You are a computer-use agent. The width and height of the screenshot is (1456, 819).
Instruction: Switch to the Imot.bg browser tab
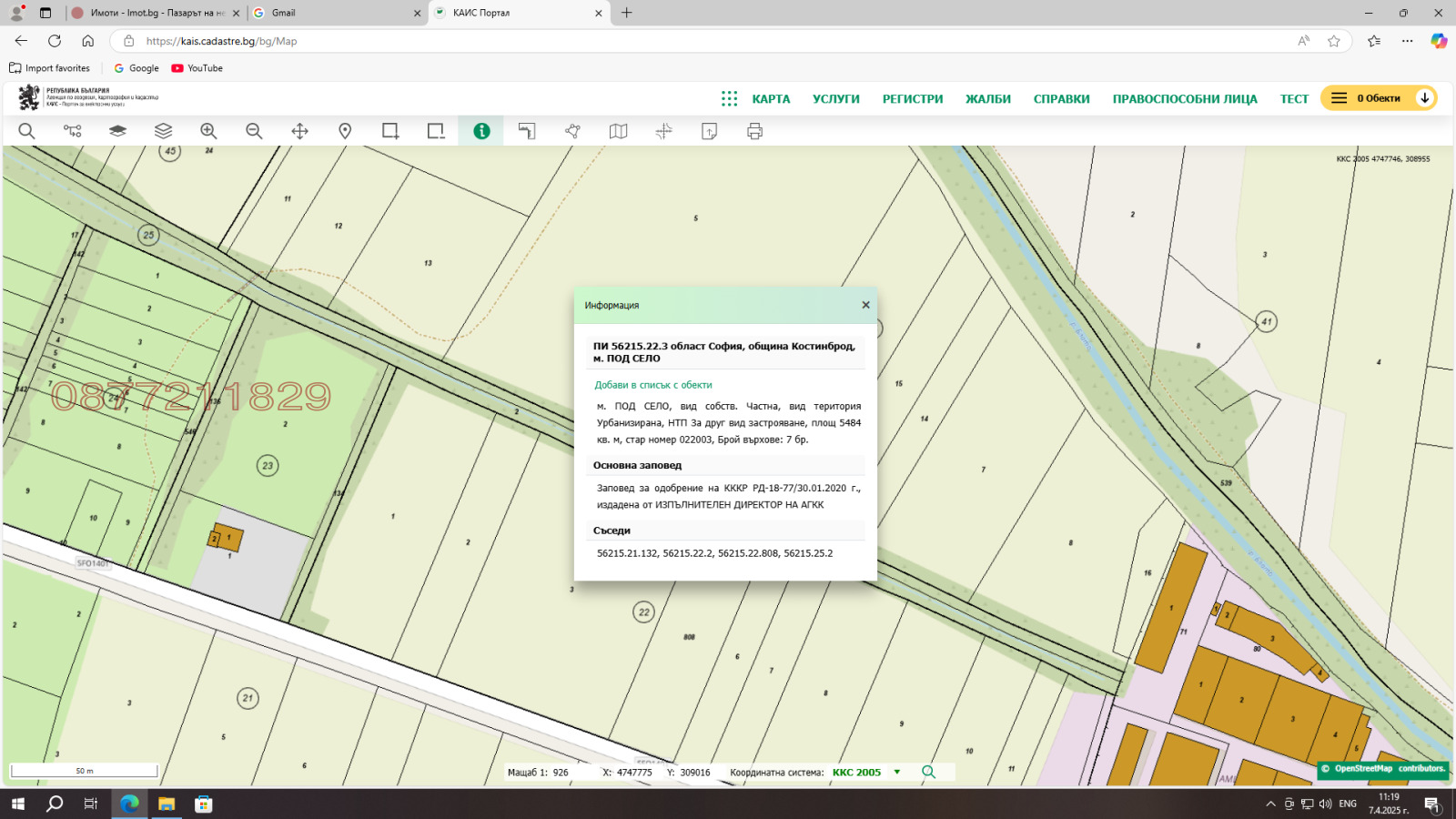point(155,13)
